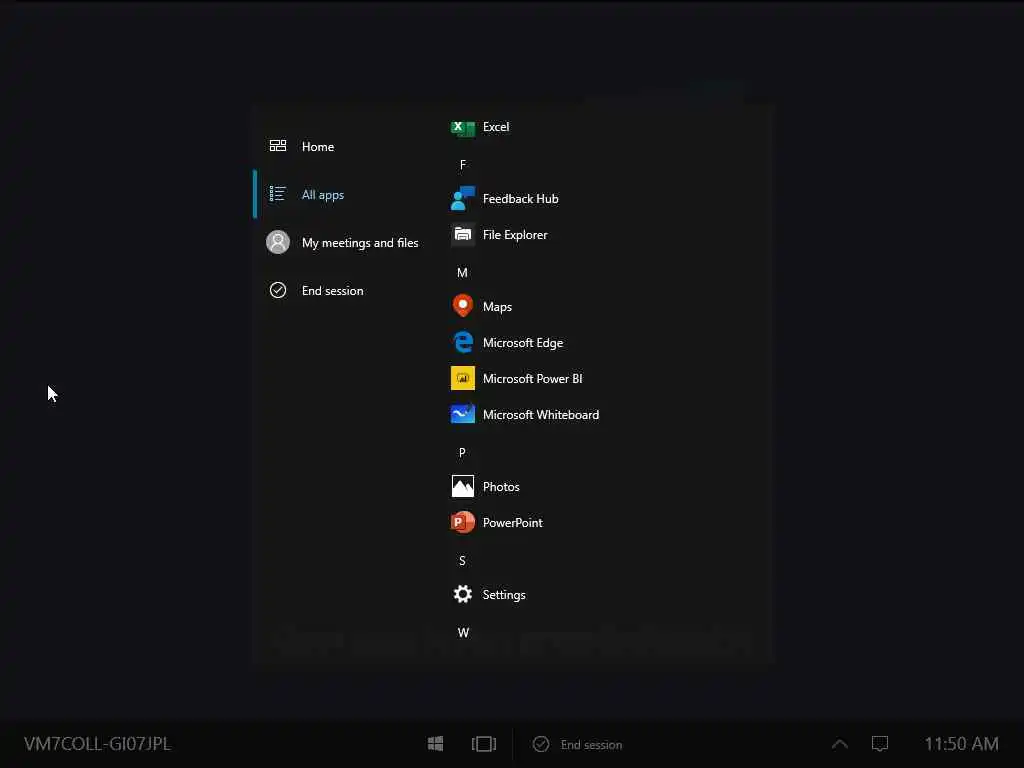Viewport: 1024px width, 768px height.
Task: Click the VM7COLL-GI07JPL device name
Action: coord(97,744)
